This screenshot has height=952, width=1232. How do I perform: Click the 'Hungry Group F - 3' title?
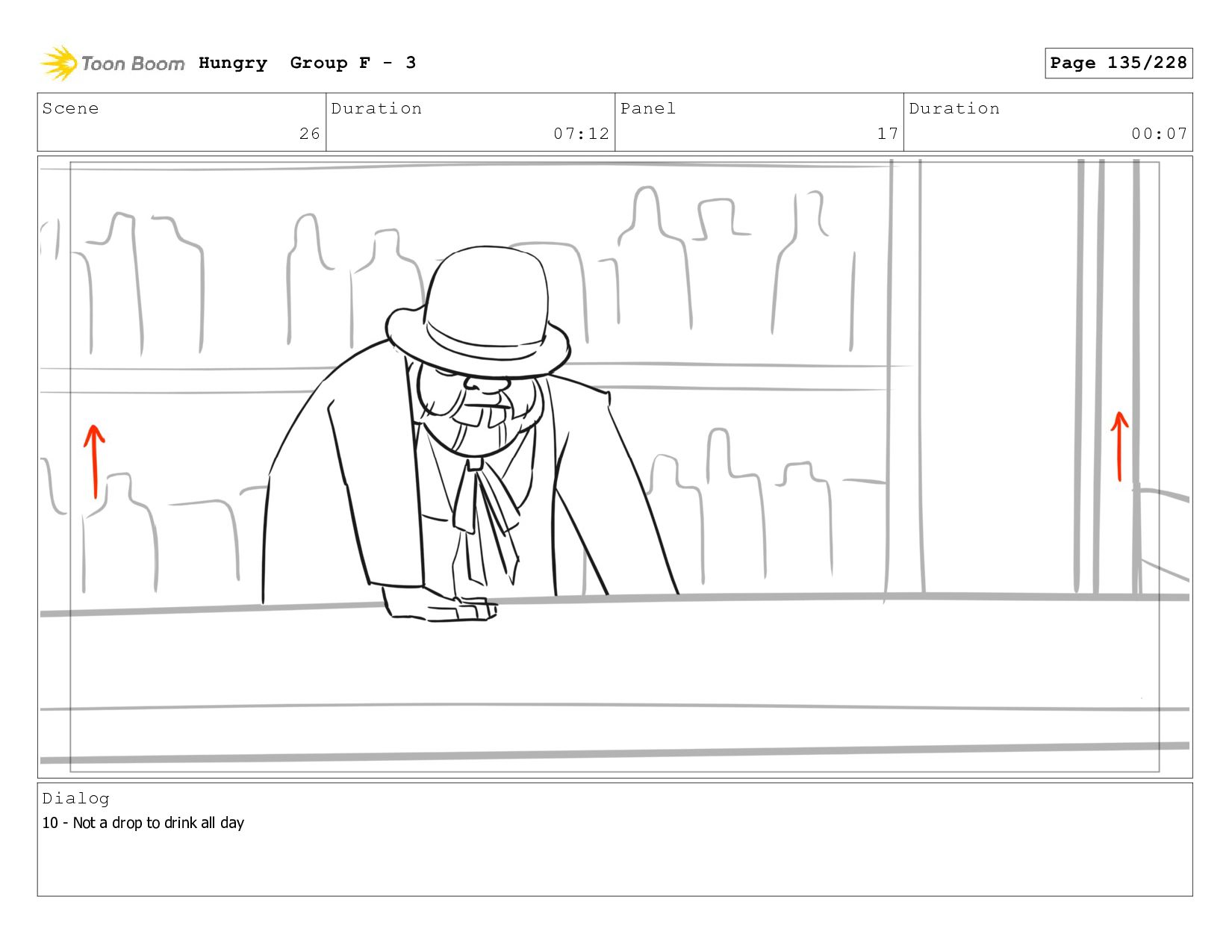(307, 63)
